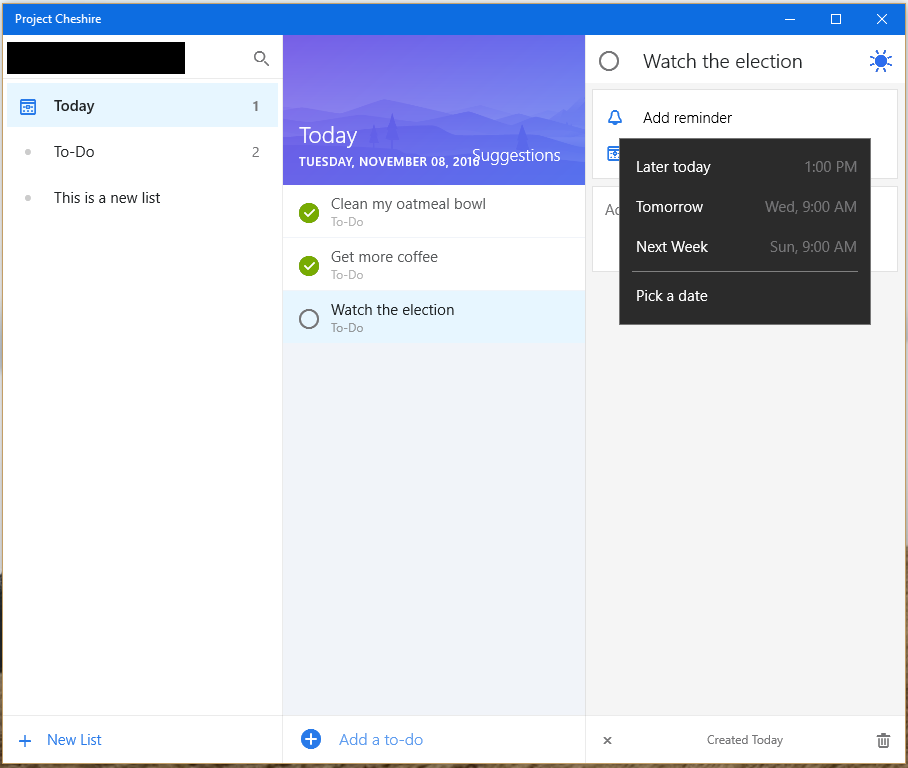The width and height of the screenshot is (908, 768).
Task: Close detail pane with X icon
Action: 607,740
